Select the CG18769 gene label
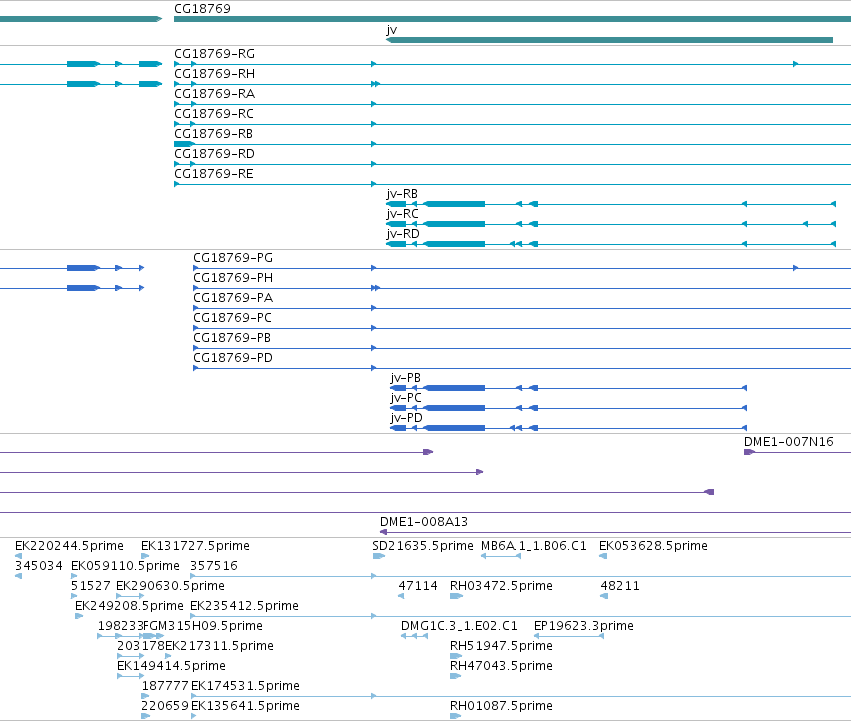Image resolution: width=851 pixels, height=721 pixels. pos(202,9)
